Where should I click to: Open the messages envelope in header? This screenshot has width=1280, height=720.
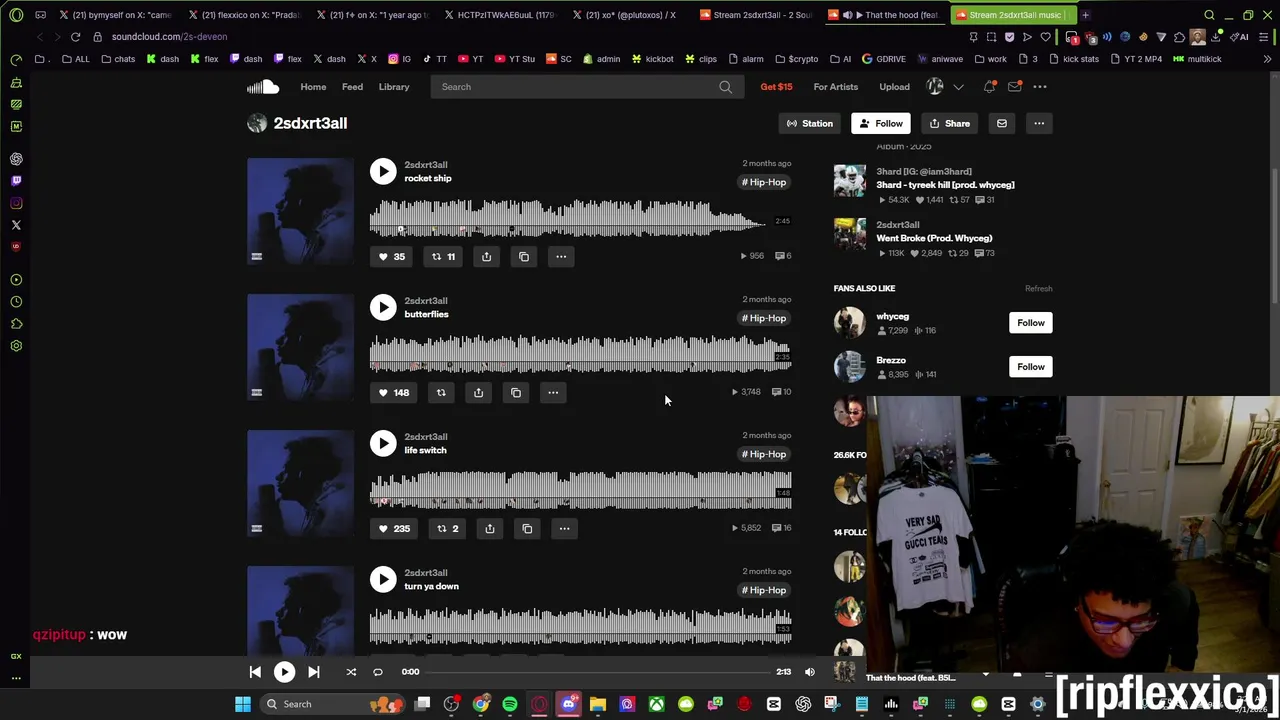pos(1015,87)
